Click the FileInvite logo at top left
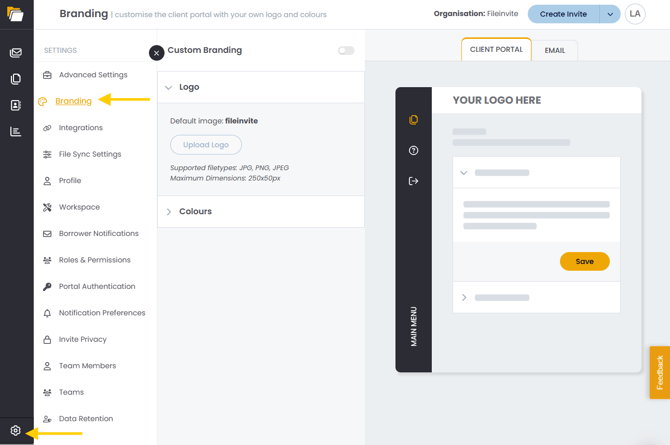The image size is (670, 445). pos(15,14)
